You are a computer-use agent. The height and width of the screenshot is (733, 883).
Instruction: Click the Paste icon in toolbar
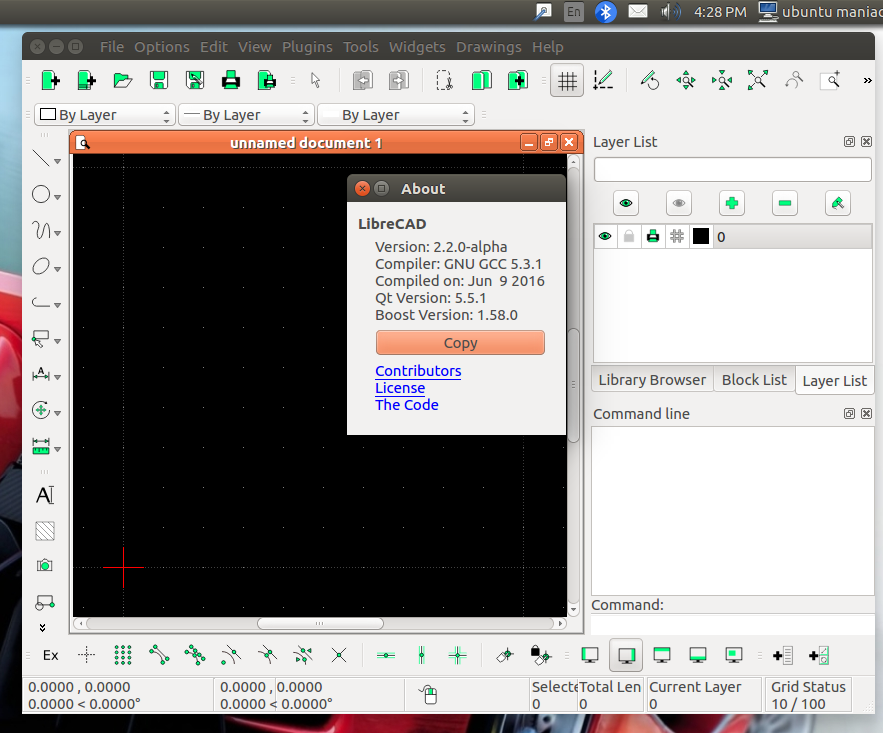[x=518, y=81]
